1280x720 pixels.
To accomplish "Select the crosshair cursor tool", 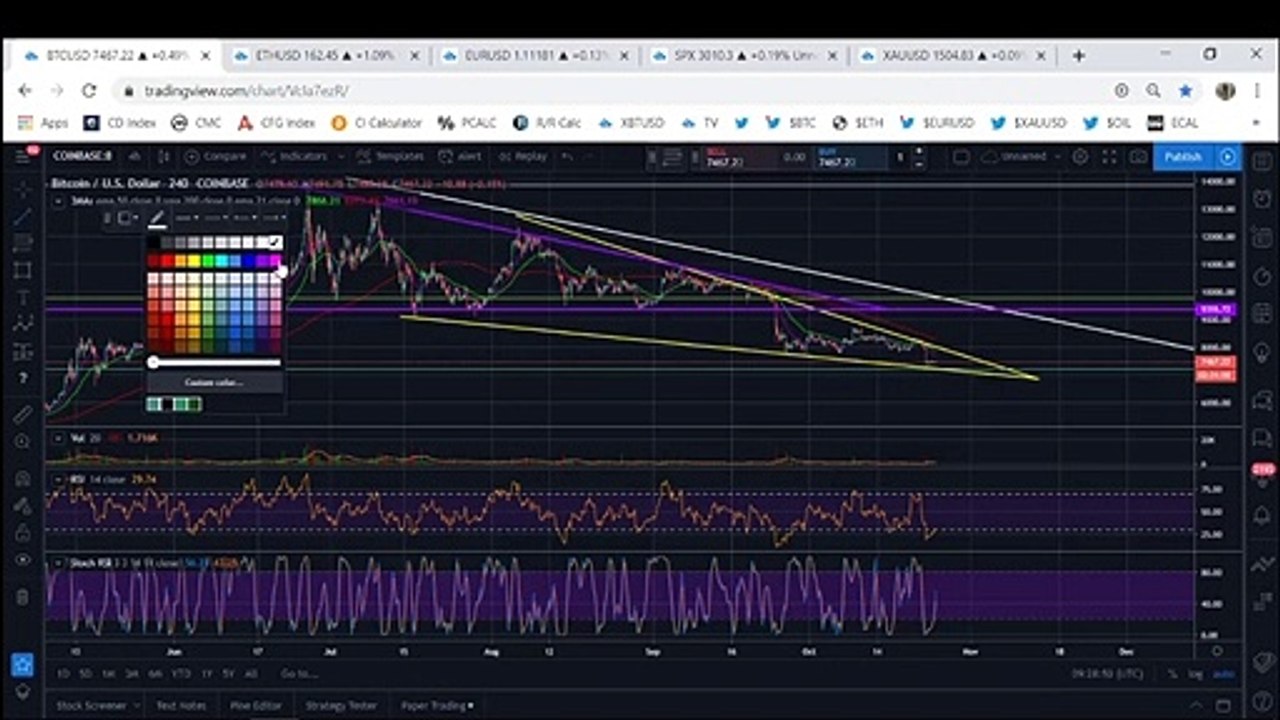I will point(22,188).
